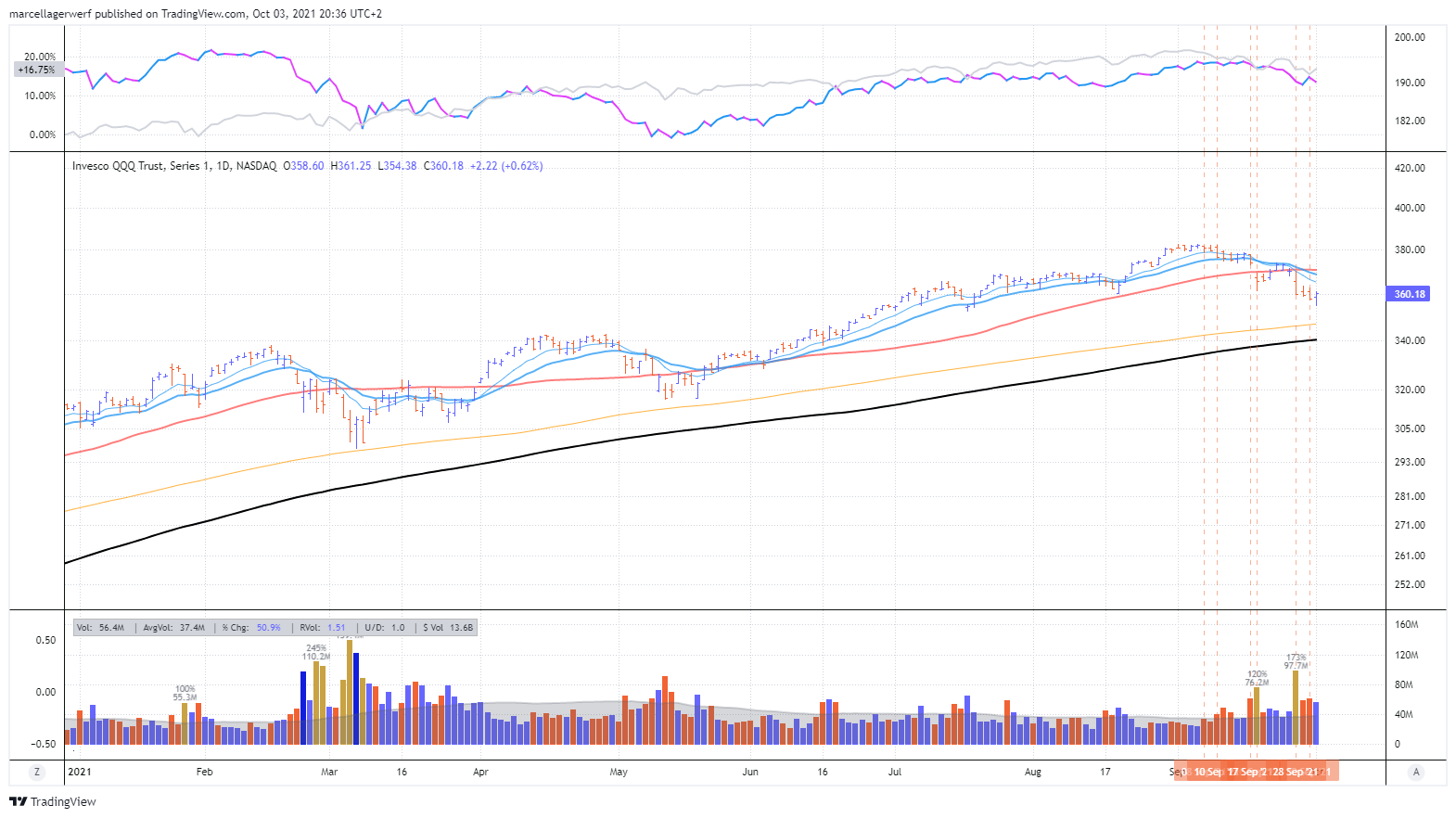
Task: Click the 340.00 price axis label
Action: point(1410,340)
